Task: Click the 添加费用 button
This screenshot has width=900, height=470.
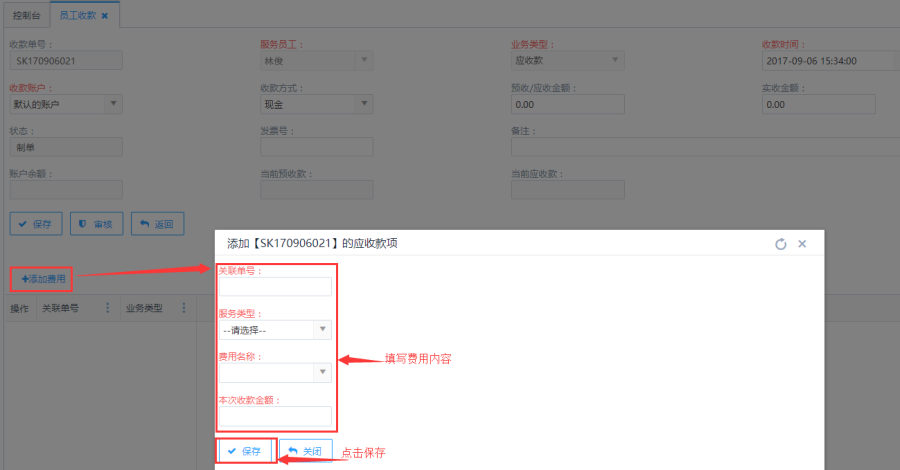Action: coord(42,279)
